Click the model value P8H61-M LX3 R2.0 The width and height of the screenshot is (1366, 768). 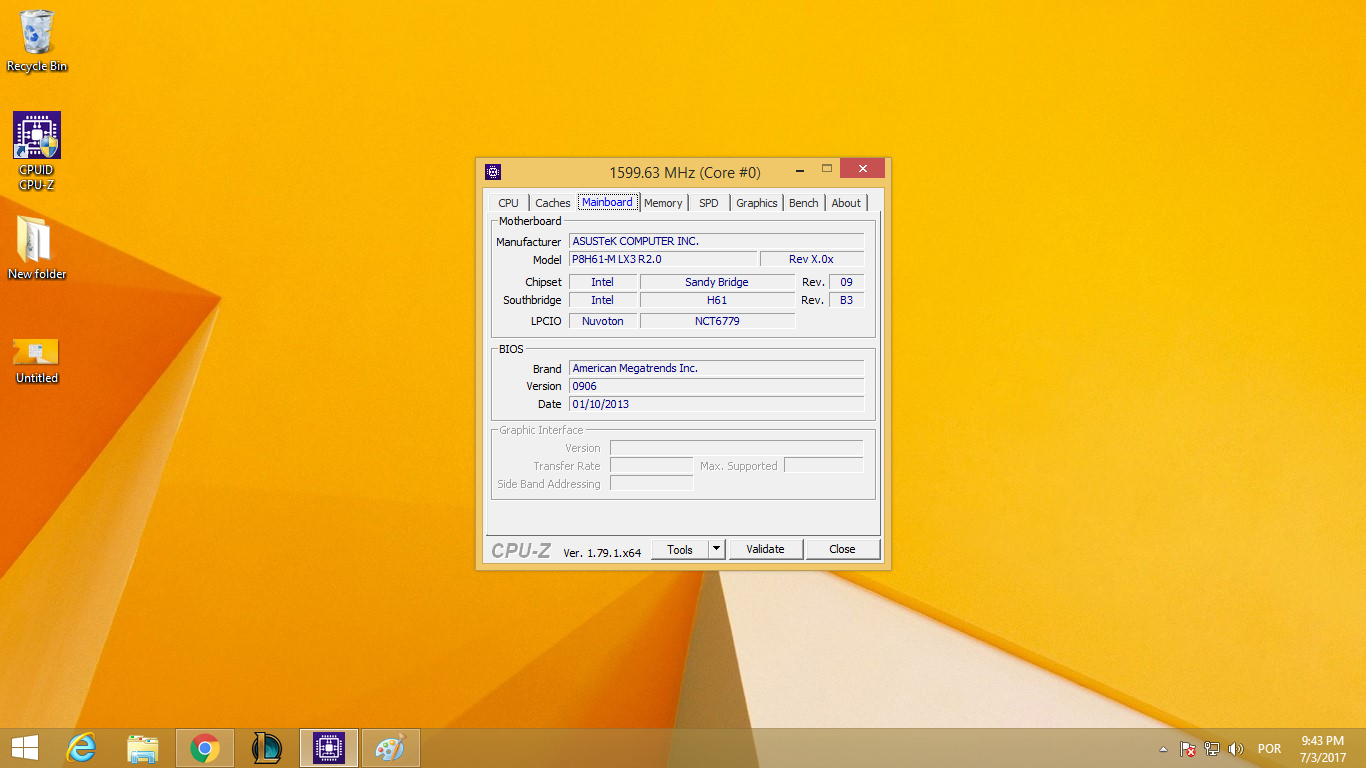coord(663,259)
